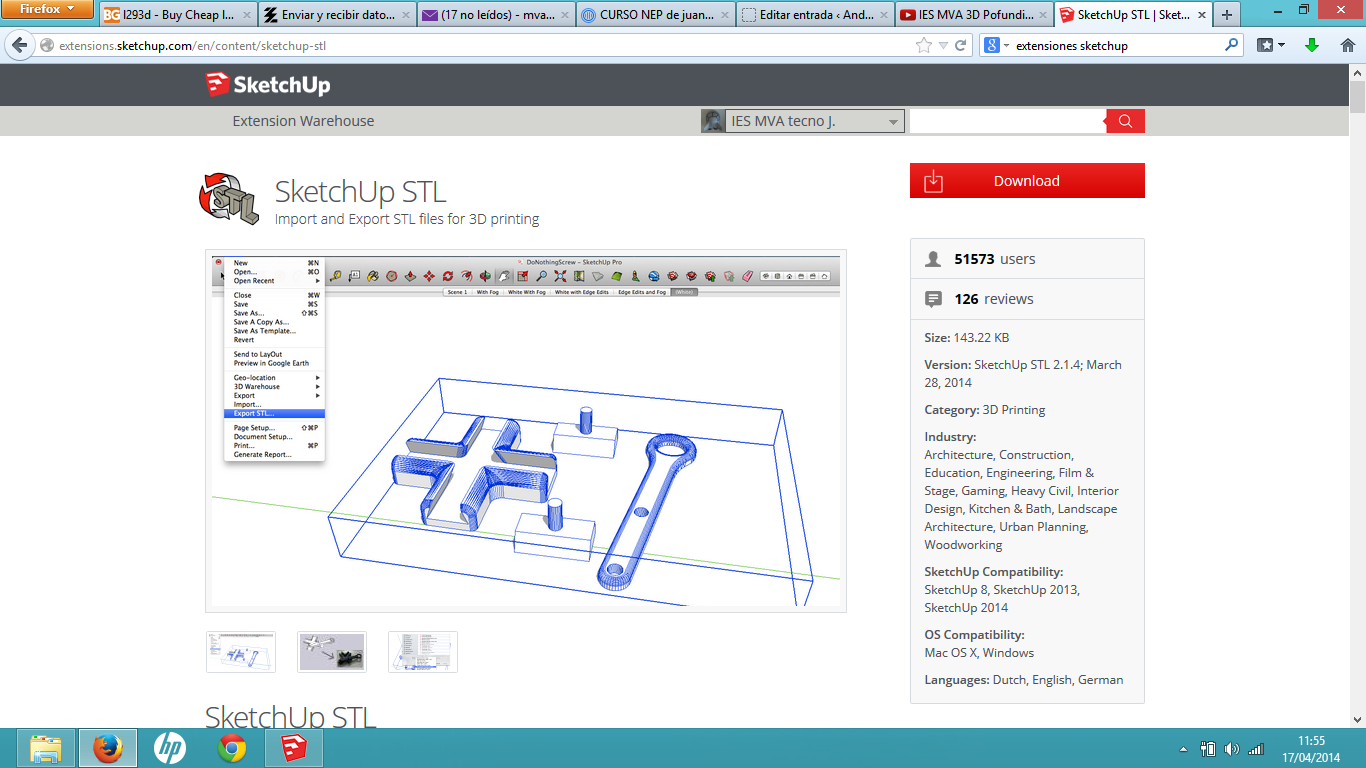
Task: Bookmark this page with star icon
Action: pos(923,45)
